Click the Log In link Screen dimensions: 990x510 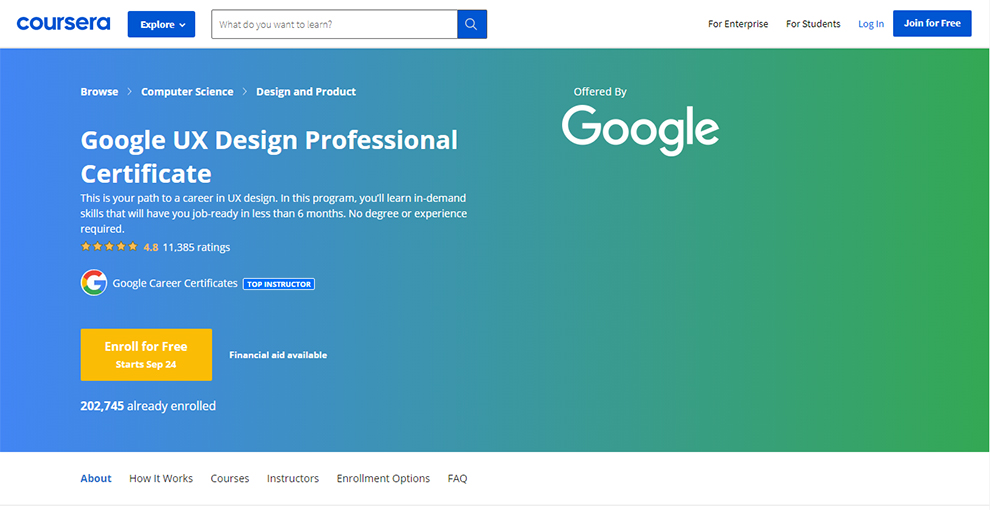871,24
